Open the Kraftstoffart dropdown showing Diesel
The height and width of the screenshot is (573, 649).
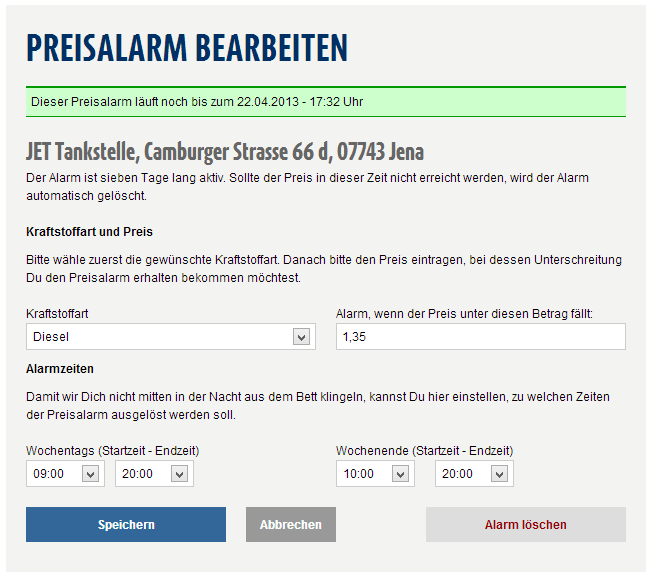[171, 337]
